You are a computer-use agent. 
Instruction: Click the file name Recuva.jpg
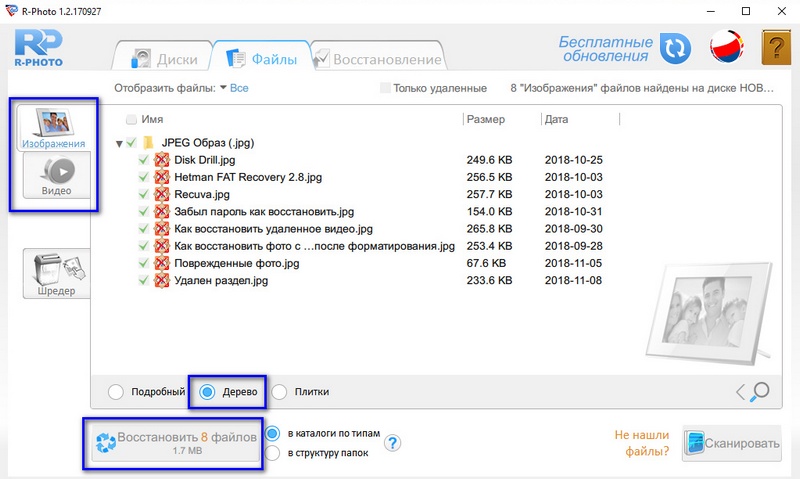[202, 194]
